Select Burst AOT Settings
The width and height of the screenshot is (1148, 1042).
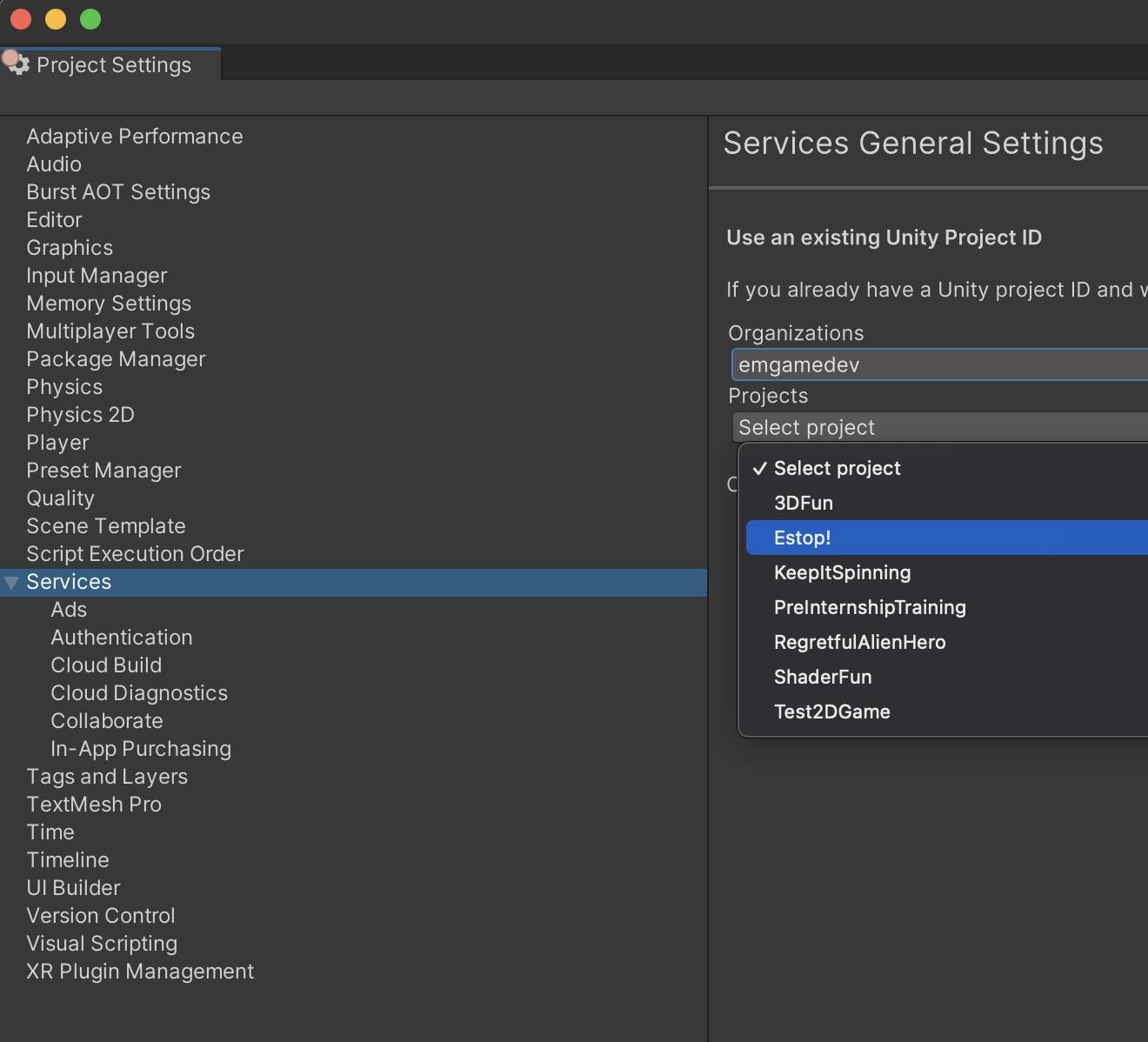tap(118, 192)
